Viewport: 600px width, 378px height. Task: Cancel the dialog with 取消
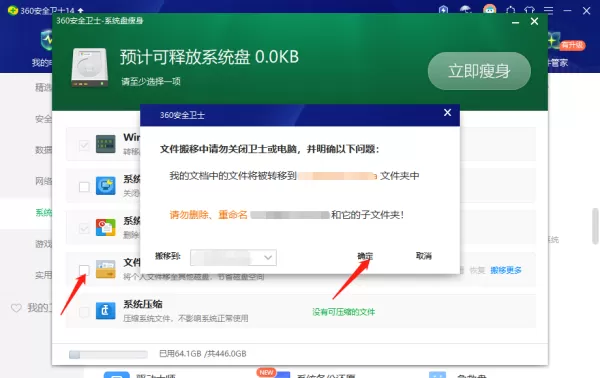coord(424,256)
